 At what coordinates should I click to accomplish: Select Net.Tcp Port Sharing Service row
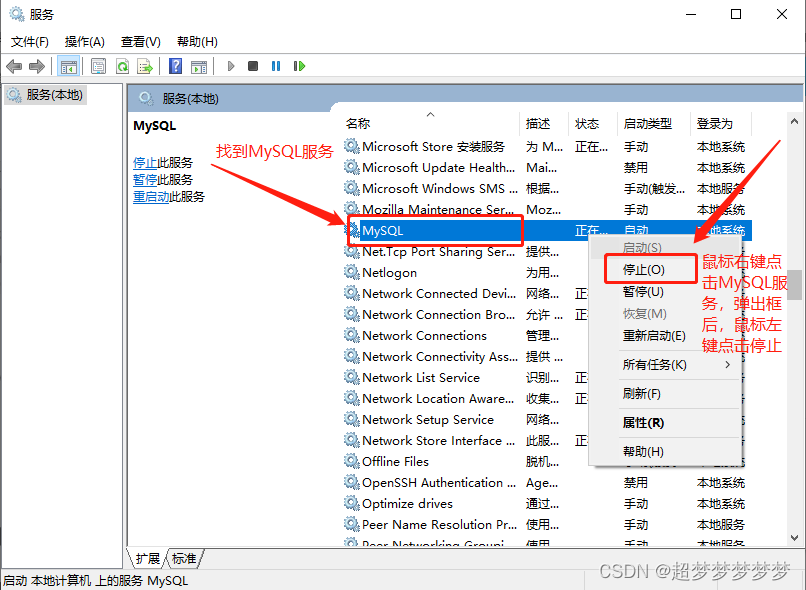[x=465, y=252]
